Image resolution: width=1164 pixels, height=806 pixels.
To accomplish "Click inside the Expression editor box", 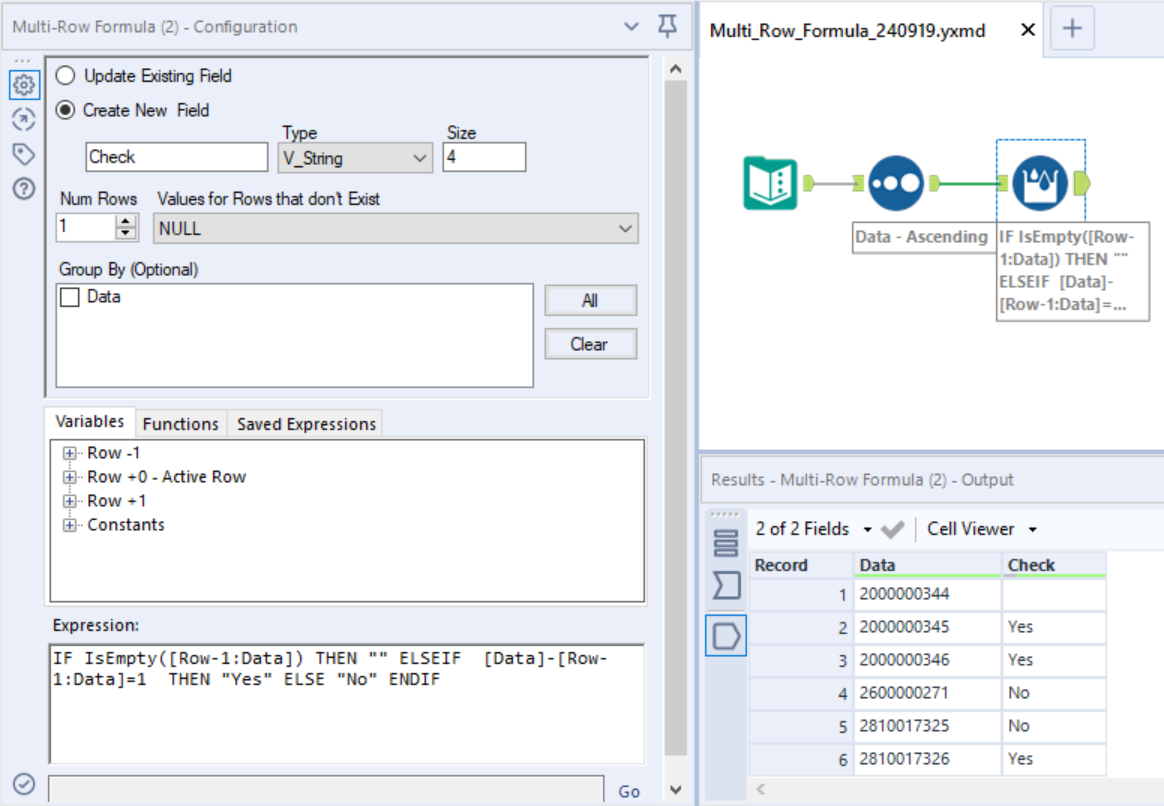I will pyautogui.click(x=340, y=700).
